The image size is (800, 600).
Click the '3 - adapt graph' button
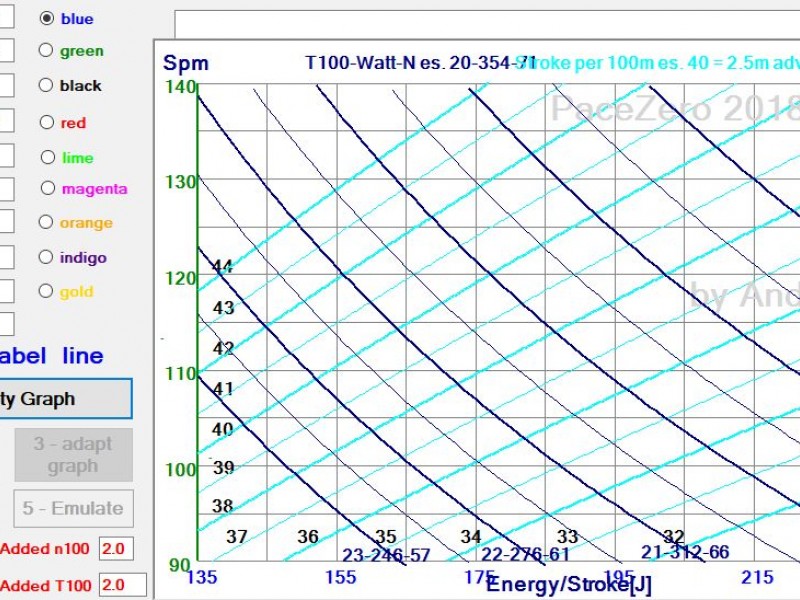73,455
